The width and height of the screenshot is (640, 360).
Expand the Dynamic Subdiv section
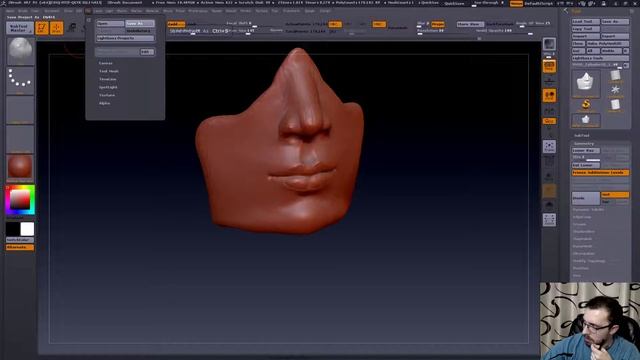coord(588,210)
